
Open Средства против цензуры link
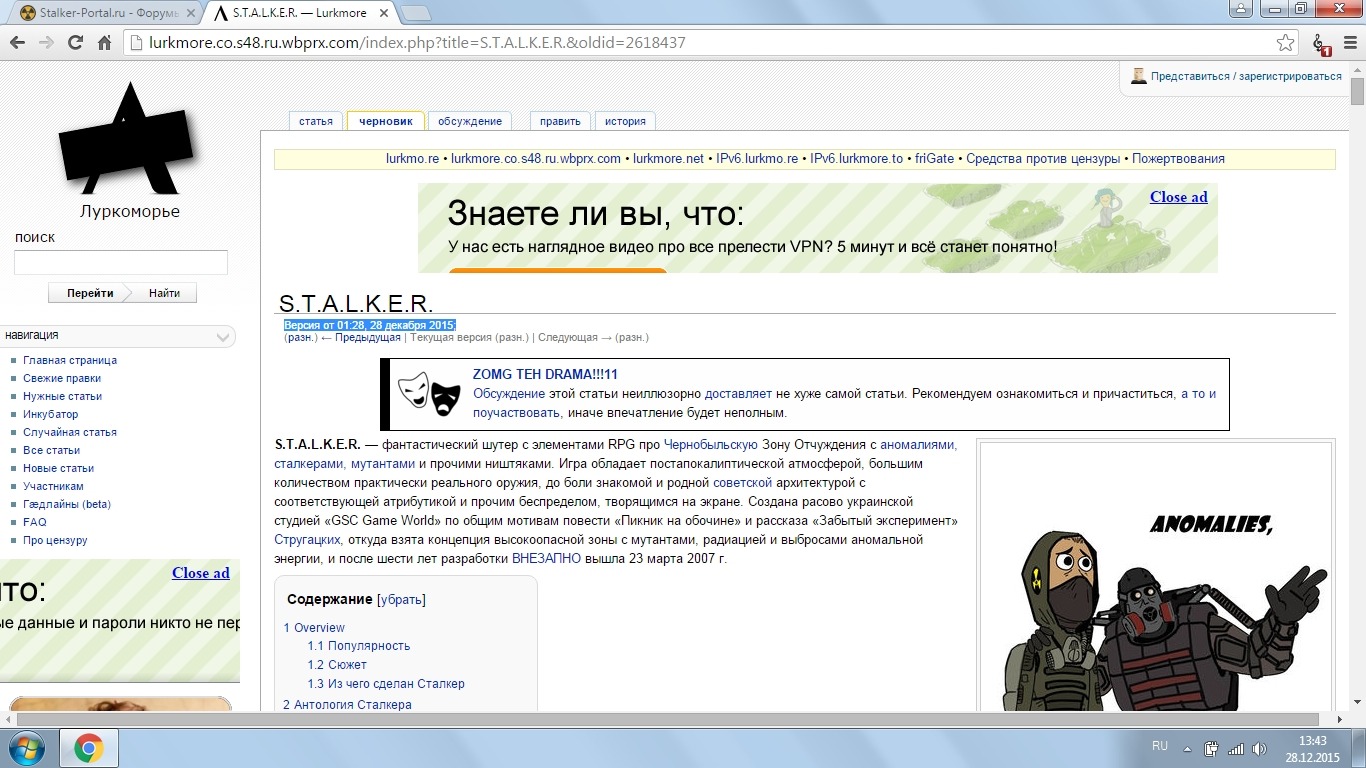pos(1043,159)
